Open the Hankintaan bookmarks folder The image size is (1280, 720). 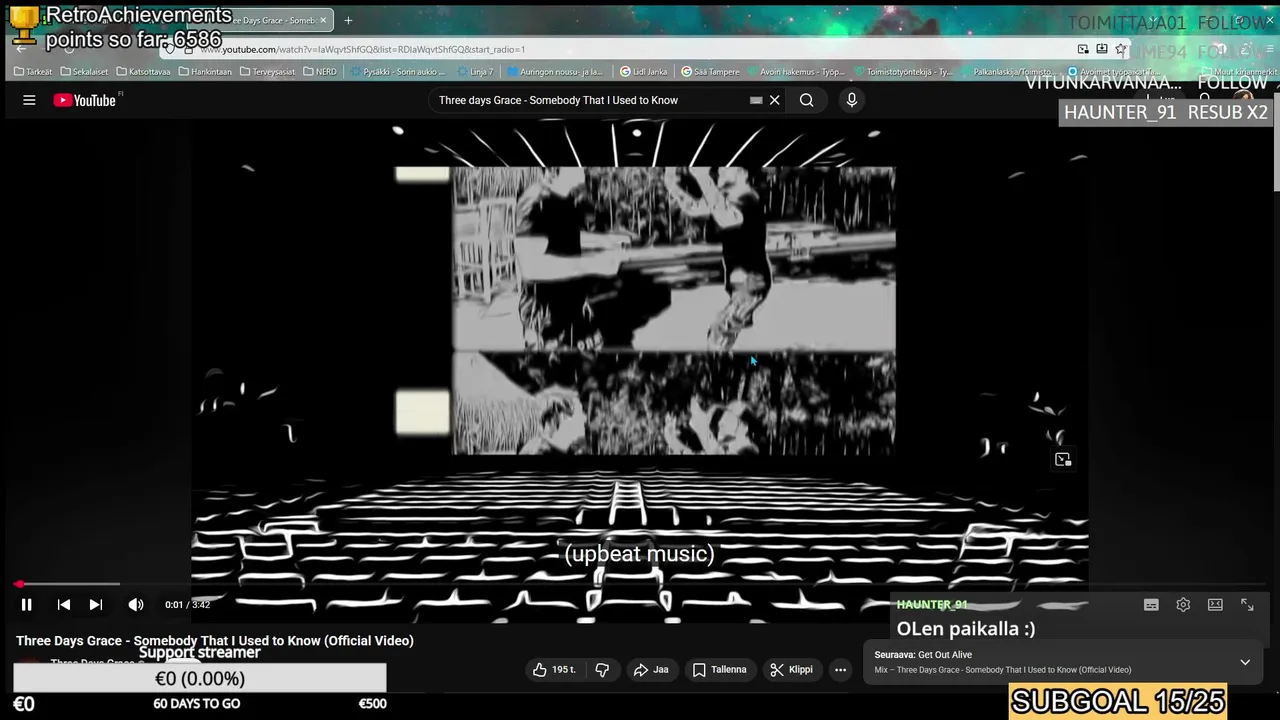(205, 72)
